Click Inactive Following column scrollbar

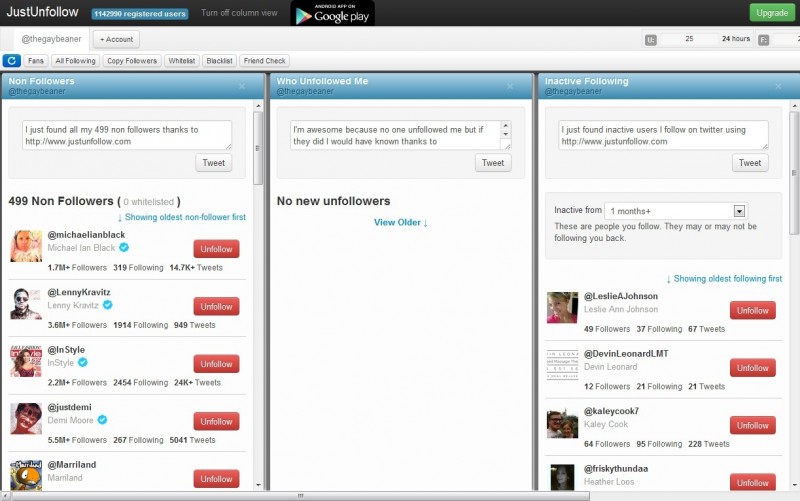click(794, 173)
